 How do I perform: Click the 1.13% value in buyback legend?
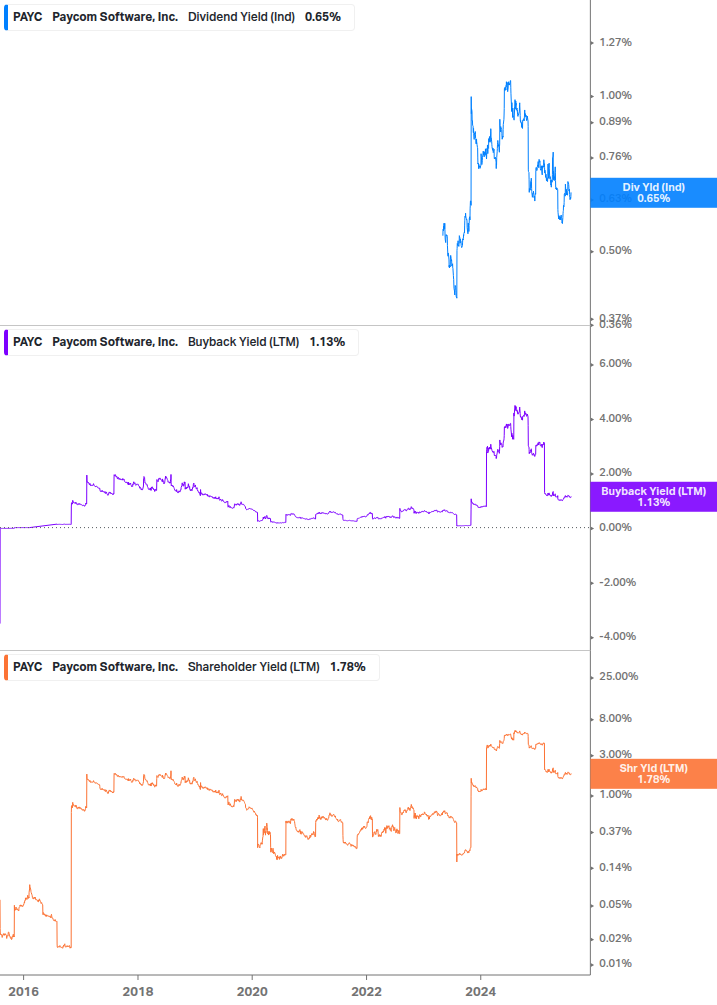pos(327,342)
